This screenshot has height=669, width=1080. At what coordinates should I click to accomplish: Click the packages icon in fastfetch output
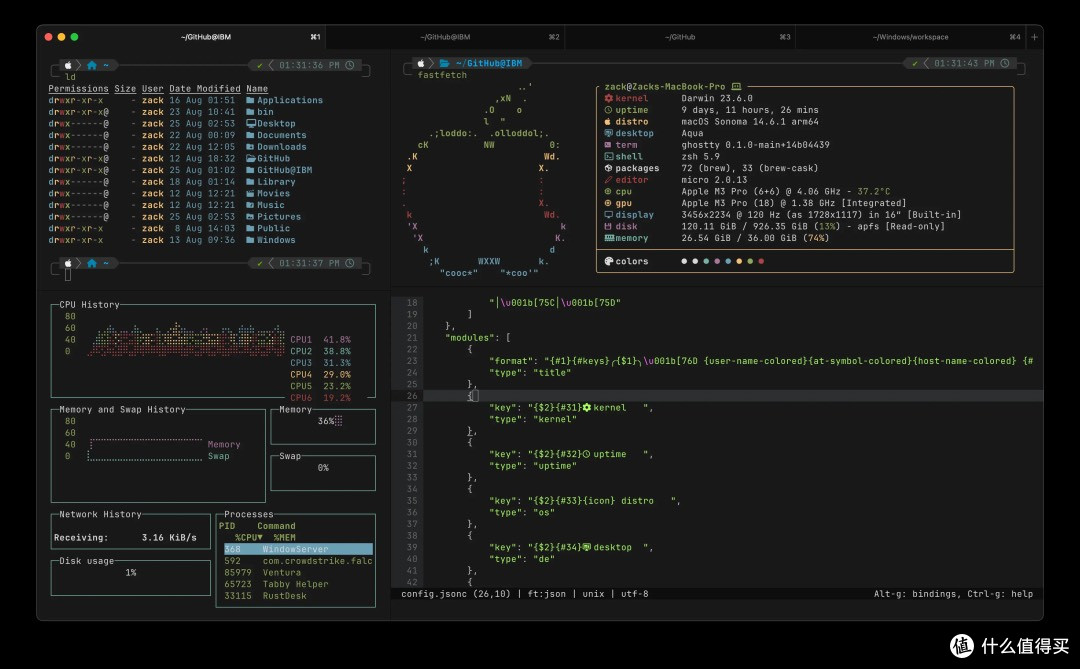[608, 169]
